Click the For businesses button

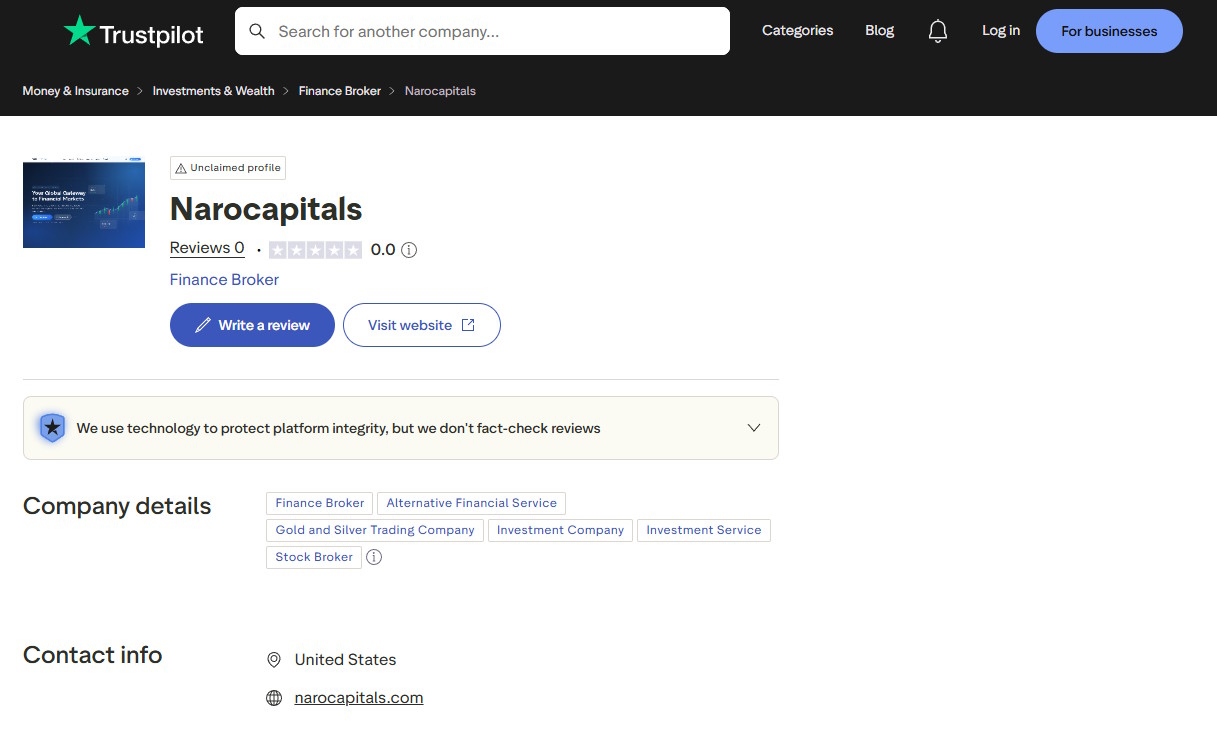[1109, 31]
